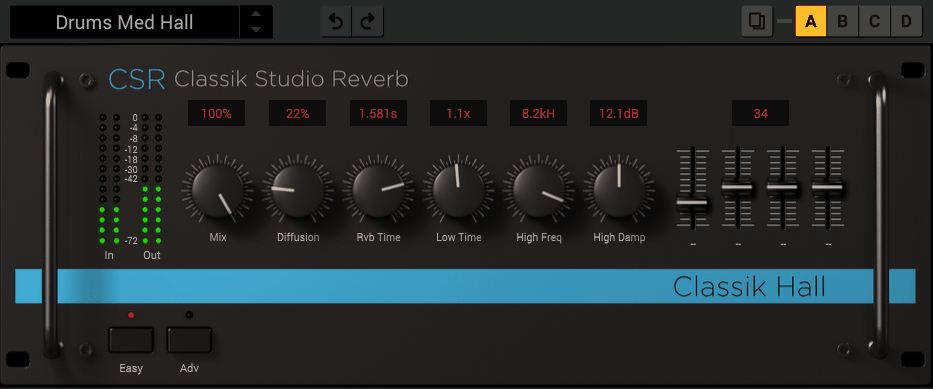Switch to preset slot B
Viewport: 933px width, 389px height.
pos(843,22)
